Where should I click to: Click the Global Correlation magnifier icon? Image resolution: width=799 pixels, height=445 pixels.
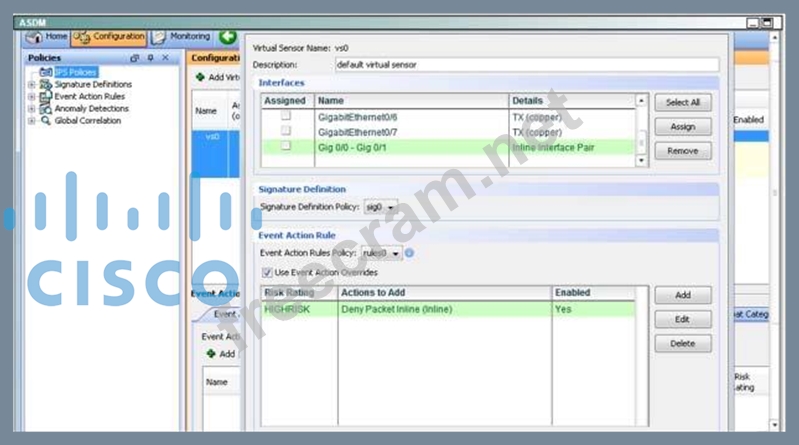coord(45,120)
